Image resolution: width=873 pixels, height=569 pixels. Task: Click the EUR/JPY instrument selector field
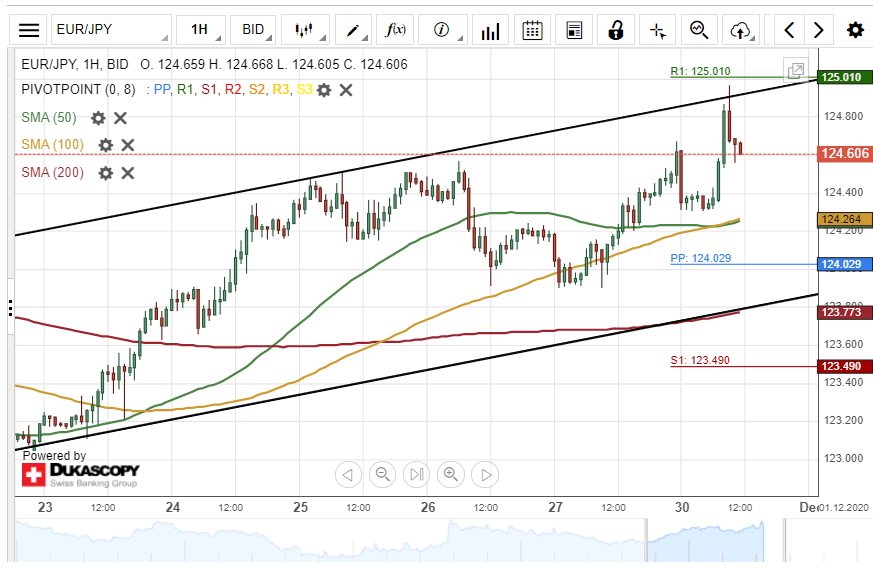click(110, 30)
